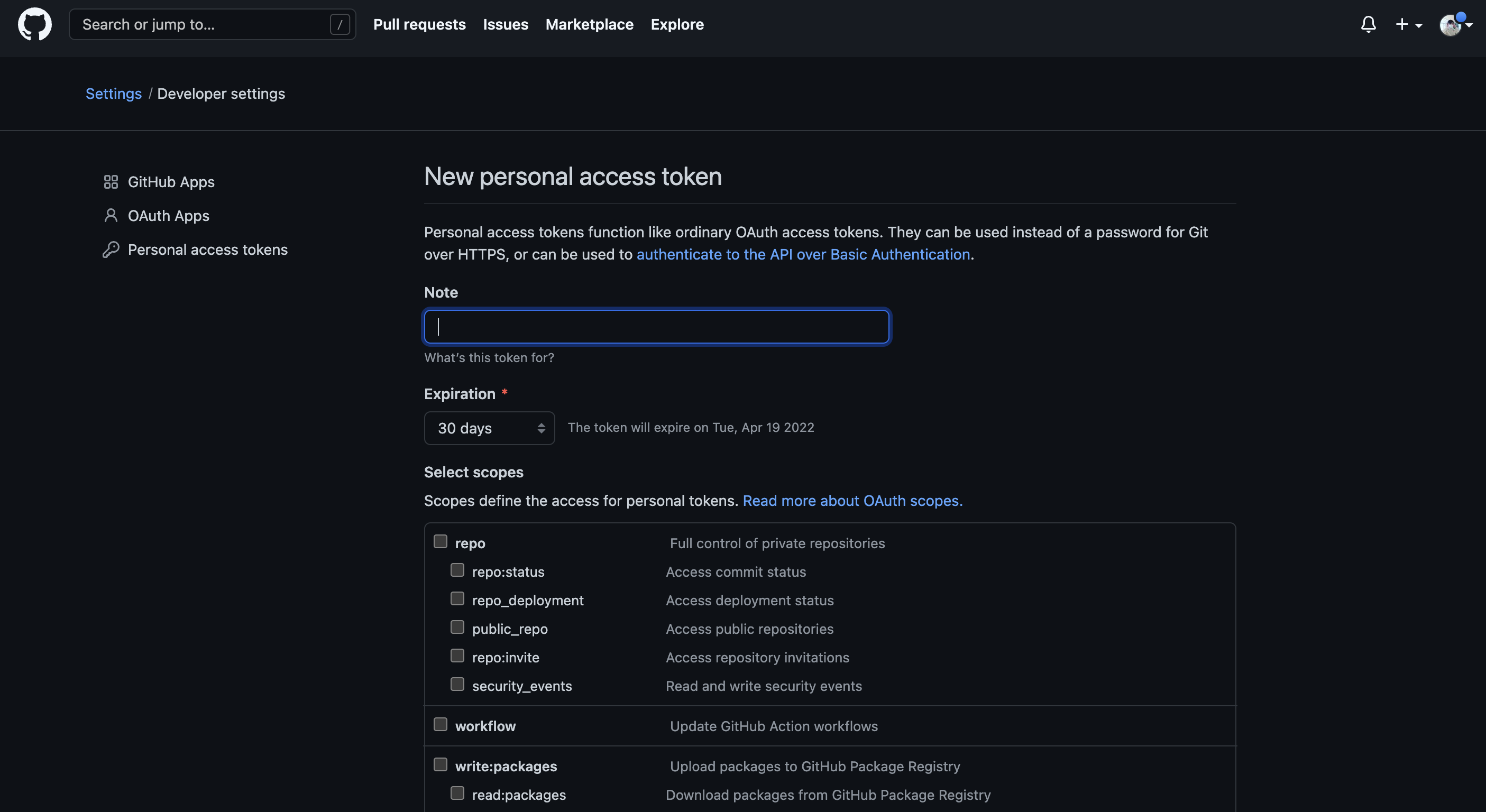Check the repo_deployment scope checkbox
Screen dimensions: 1486x812
point(457,598)
